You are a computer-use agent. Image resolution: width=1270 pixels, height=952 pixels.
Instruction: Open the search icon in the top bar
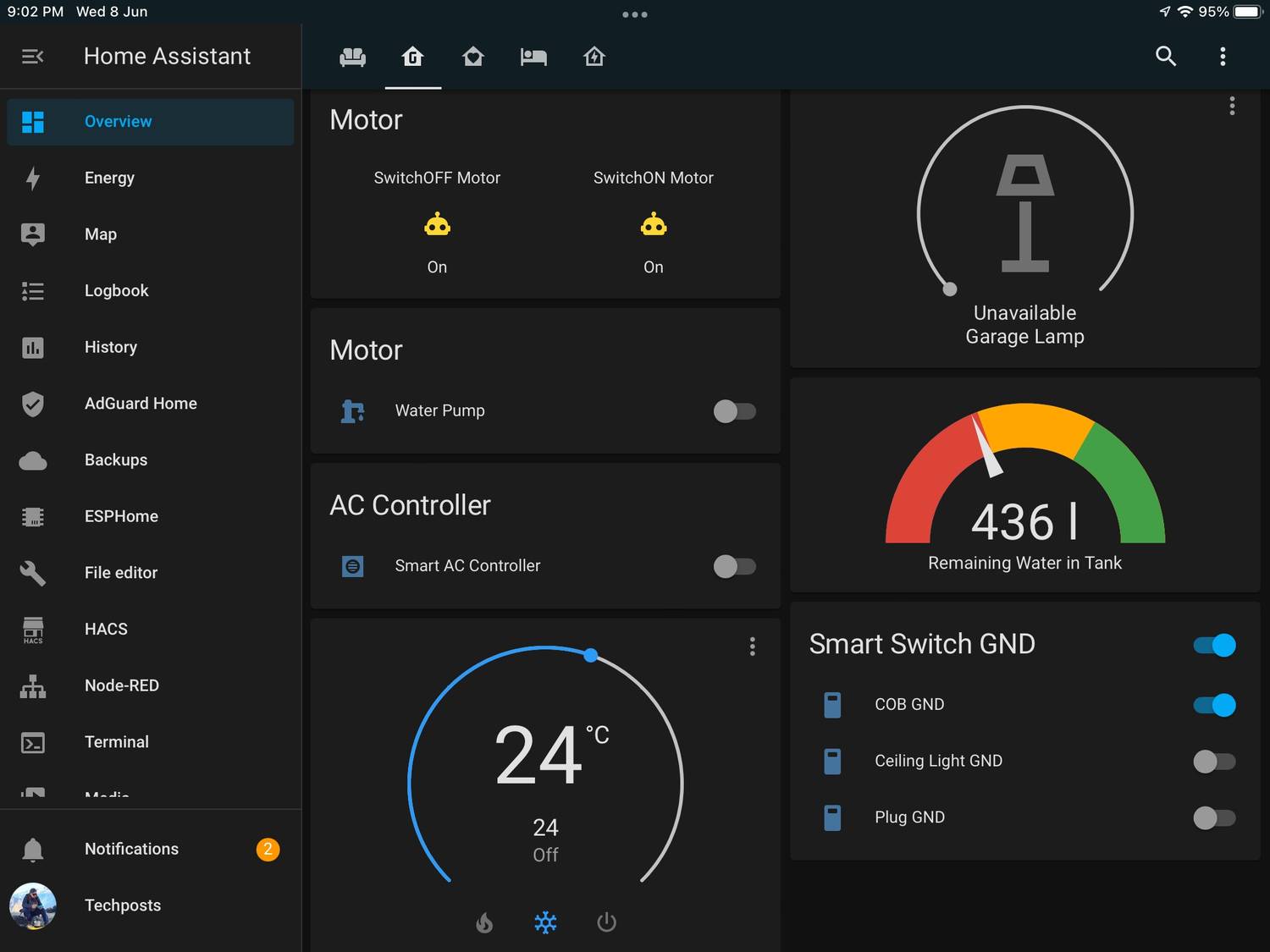[x=1166, y=57]
